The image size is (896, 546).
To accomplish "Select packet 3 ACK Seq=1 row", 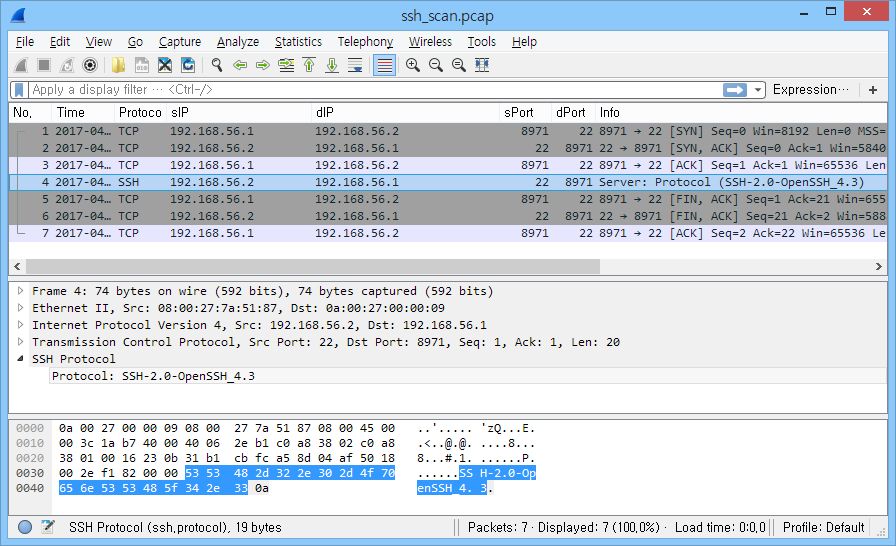I will point(448,165).
